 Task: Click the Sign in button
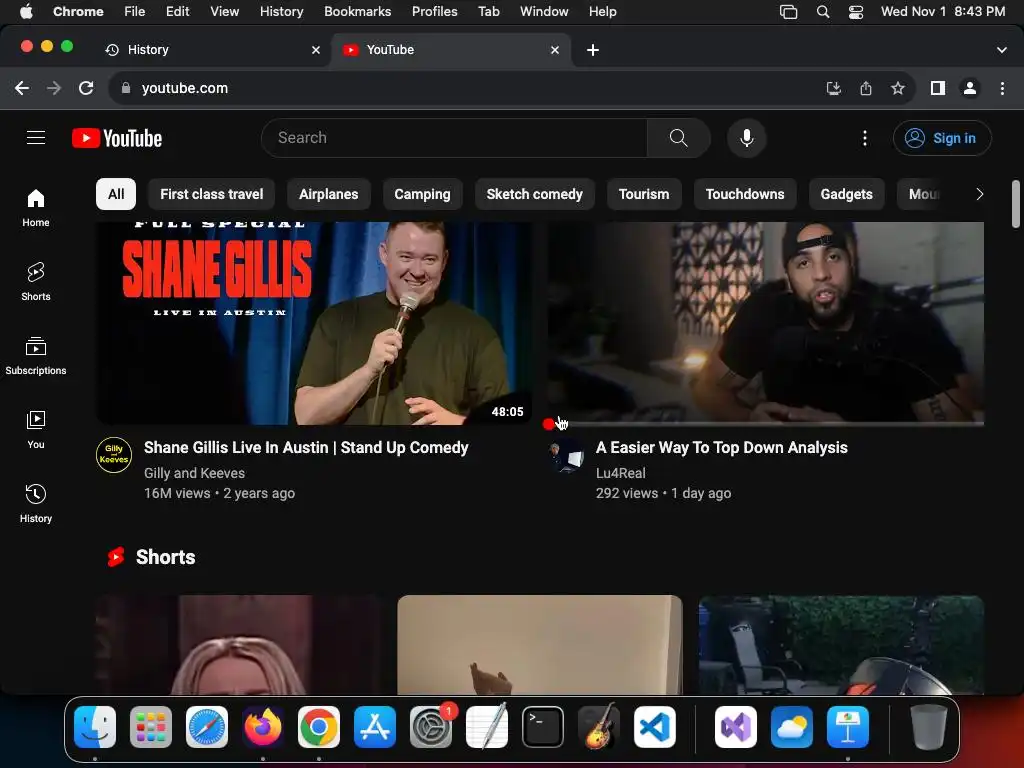pos(942,138)
